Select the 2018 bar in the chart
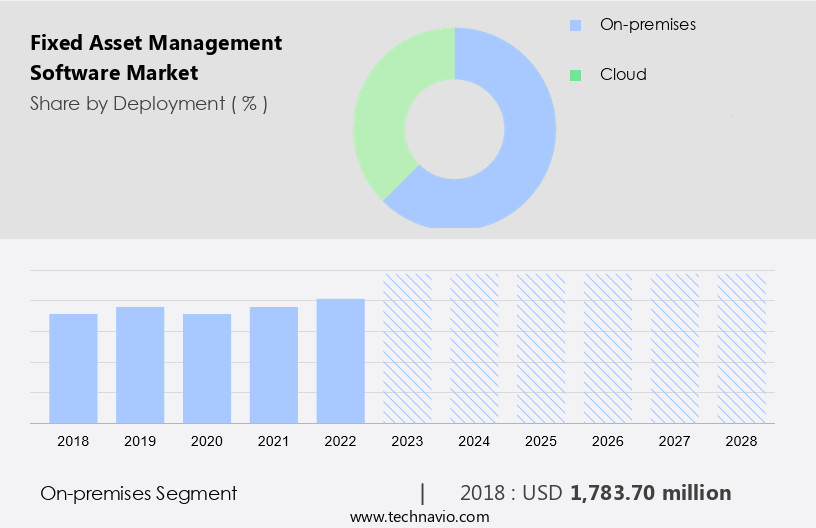Viewport: 816px width, 528px height. pyautogui.click(x=73, y=368)
